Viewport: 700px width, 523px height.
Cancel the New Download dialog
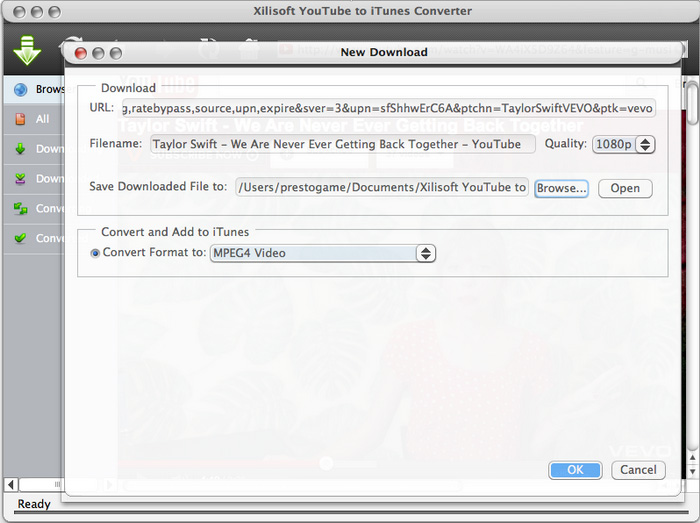coord(638,470)
